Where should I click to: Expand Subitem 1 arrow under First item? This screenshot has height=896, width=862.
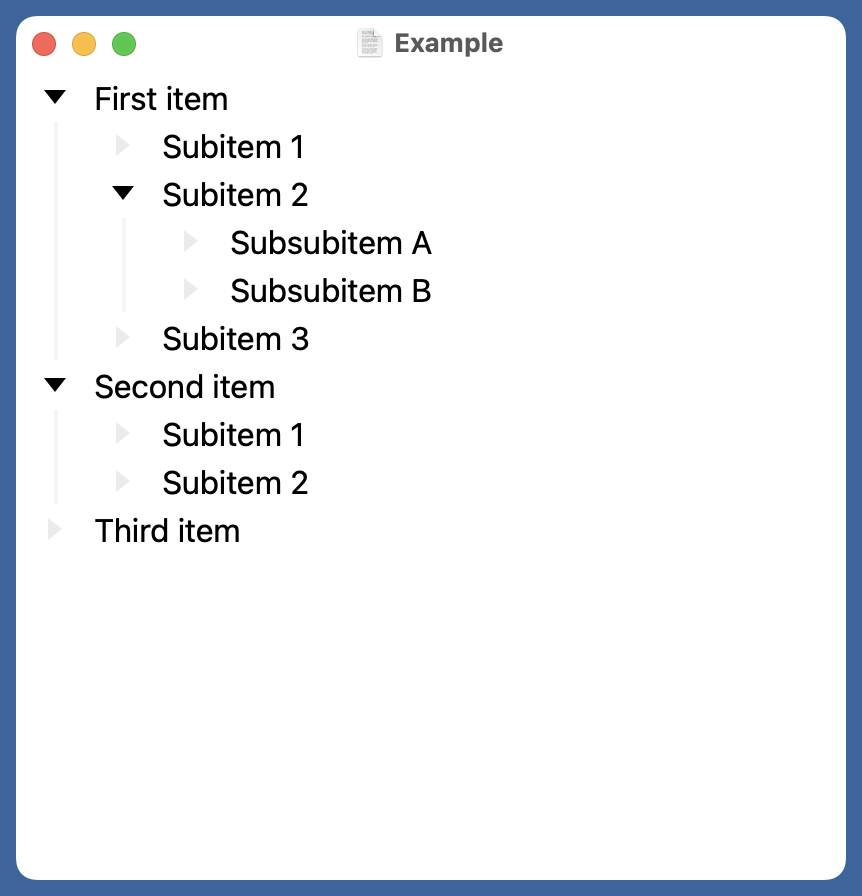(123, 145)
